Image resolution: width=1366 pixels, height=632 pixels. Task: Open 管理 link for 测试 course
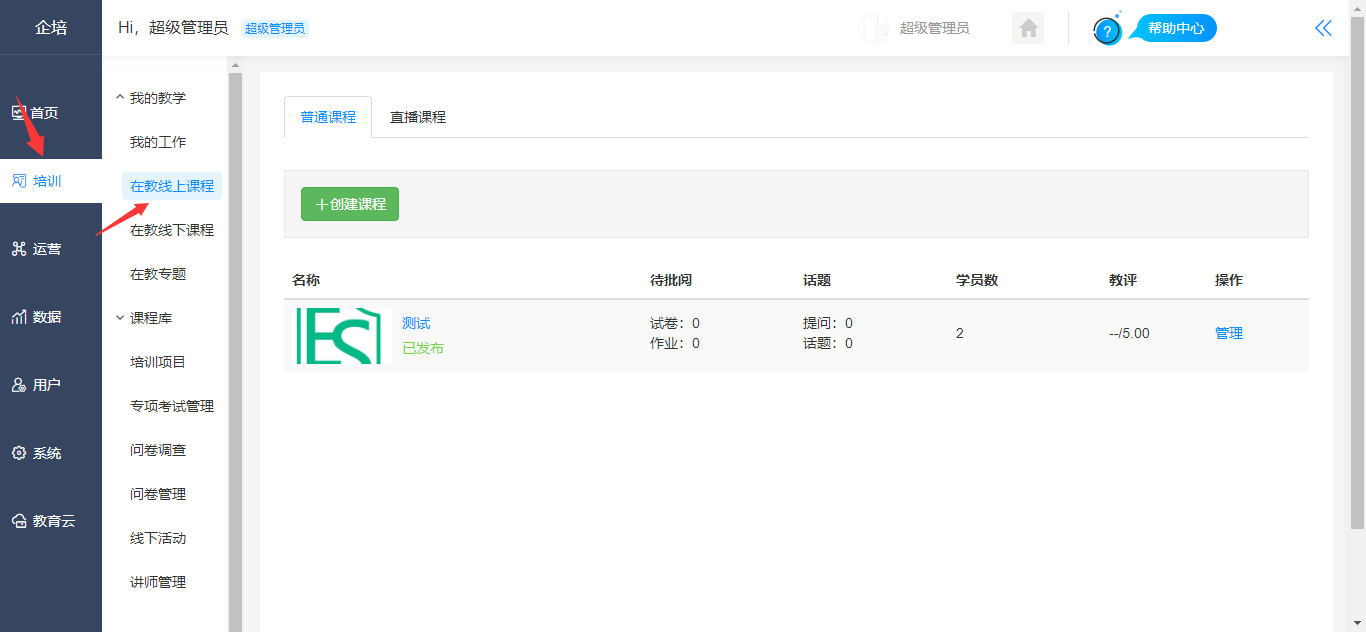point(1228,333)
